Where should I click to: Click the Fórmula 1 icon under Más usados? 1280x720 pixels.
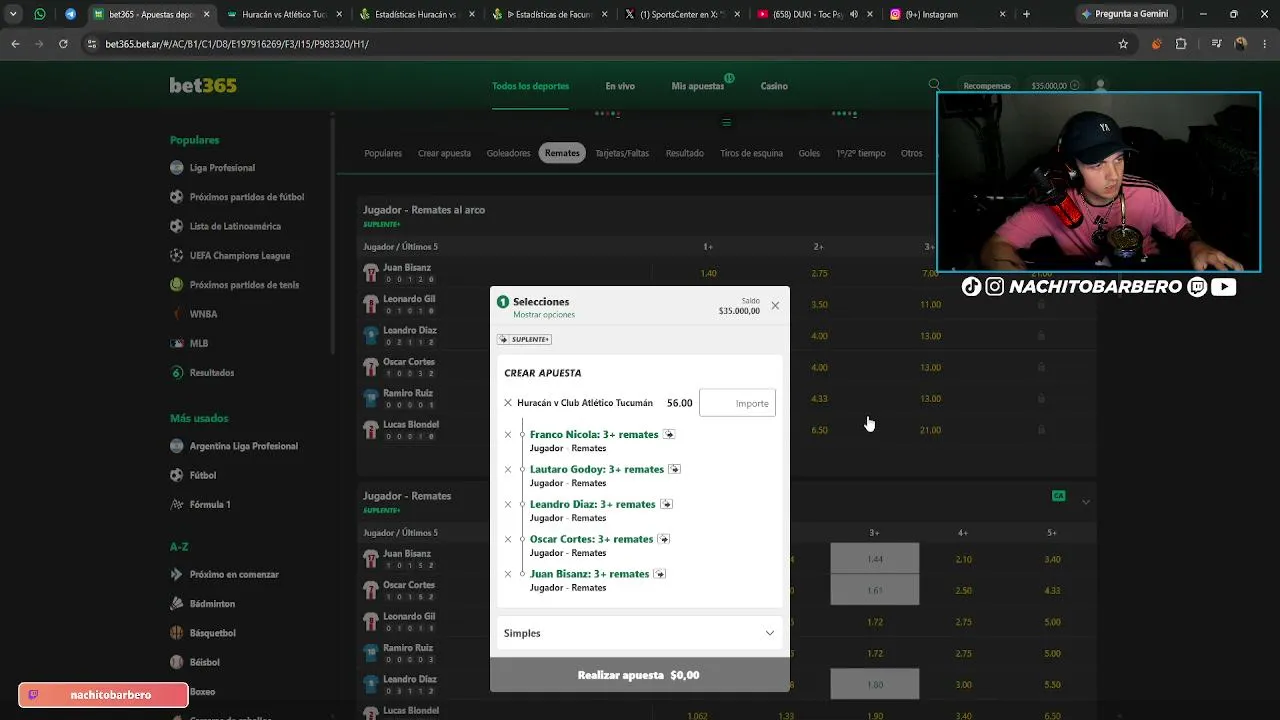pyautogui.click(x=177, y=504)
